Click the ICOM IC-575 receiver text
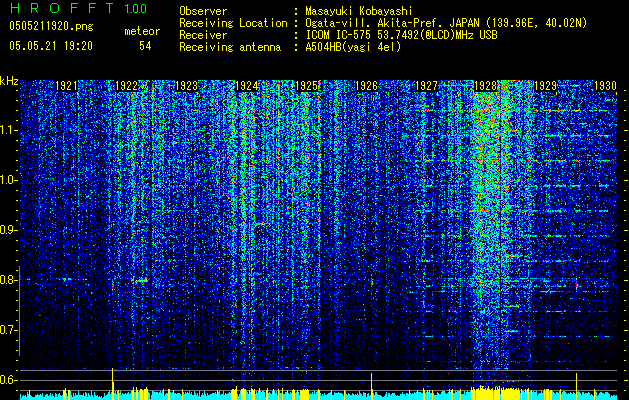The width and height of the screenshot is (629, 400). 401,36
